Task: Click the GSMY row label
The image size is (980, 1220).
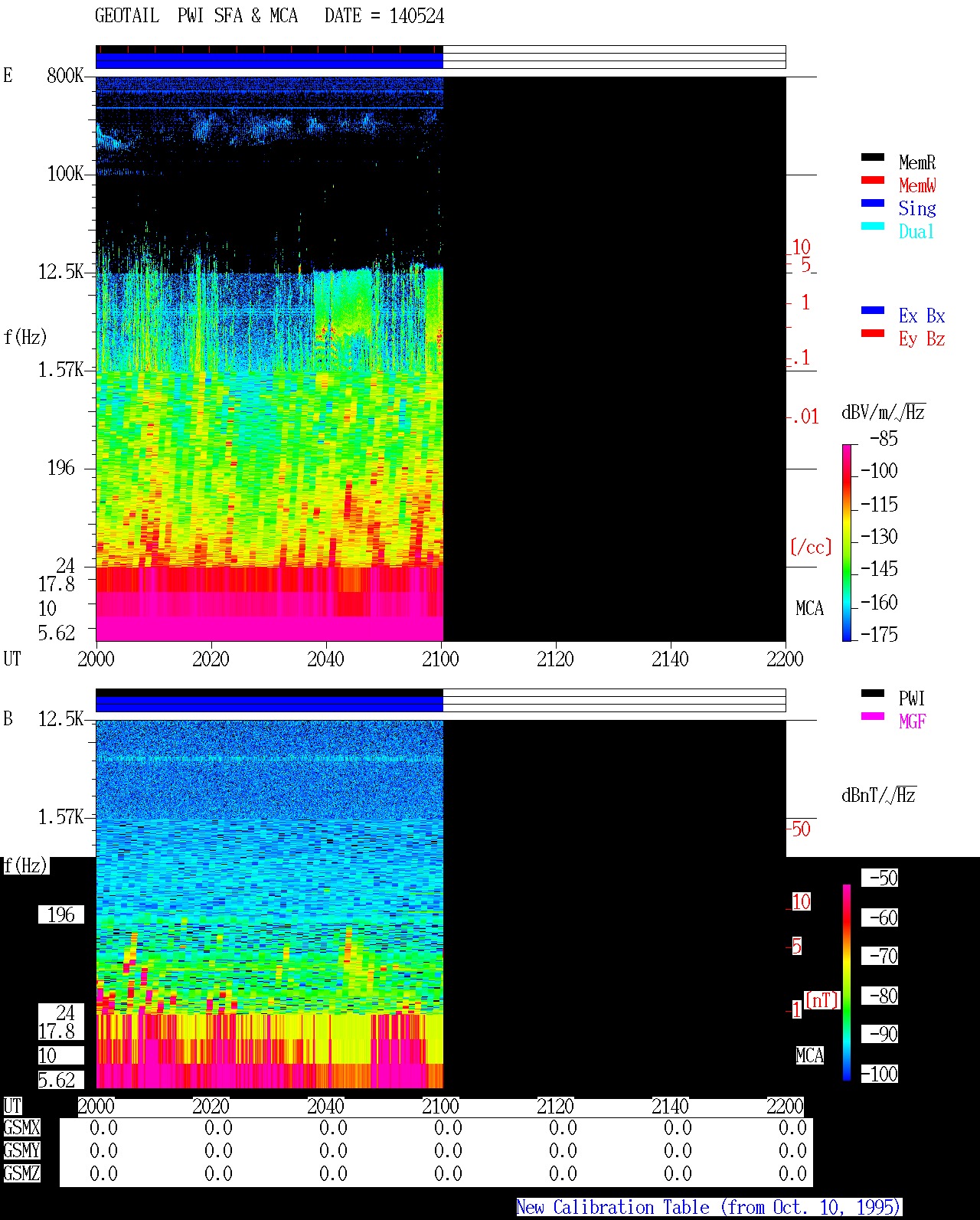Action: click(x=21, y=1150)
